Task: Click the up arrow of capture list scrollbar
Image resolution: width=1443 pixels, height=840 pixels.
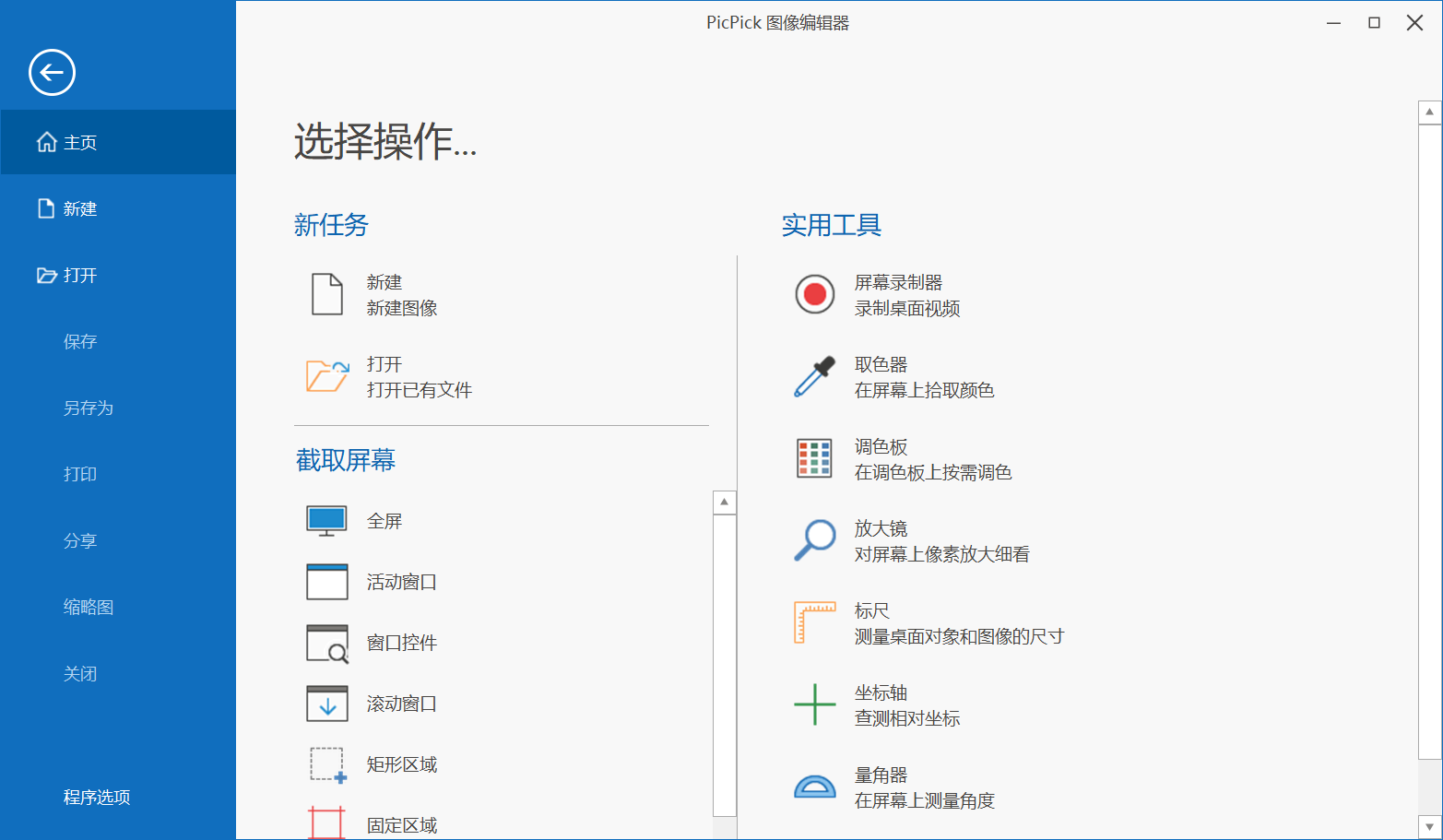Action: pyautogui.click(x=725, y=502)
